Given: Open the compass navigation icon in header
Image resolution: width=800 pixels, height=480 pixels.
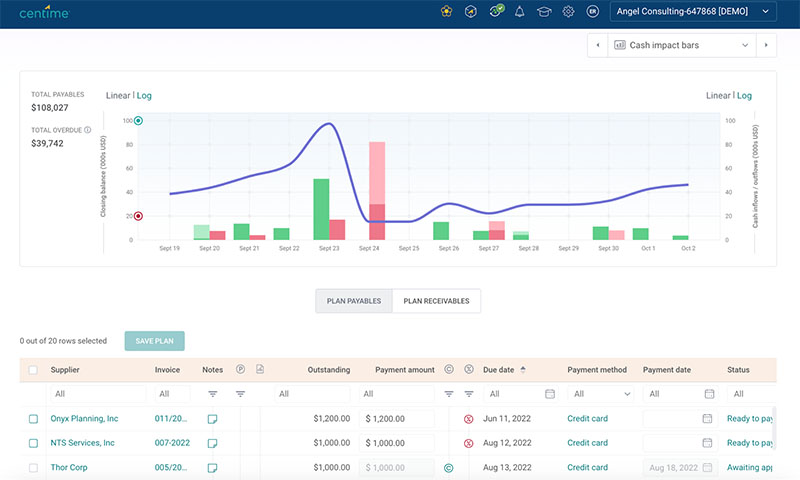Looking at the screenshot, I should tap(470, 11).
